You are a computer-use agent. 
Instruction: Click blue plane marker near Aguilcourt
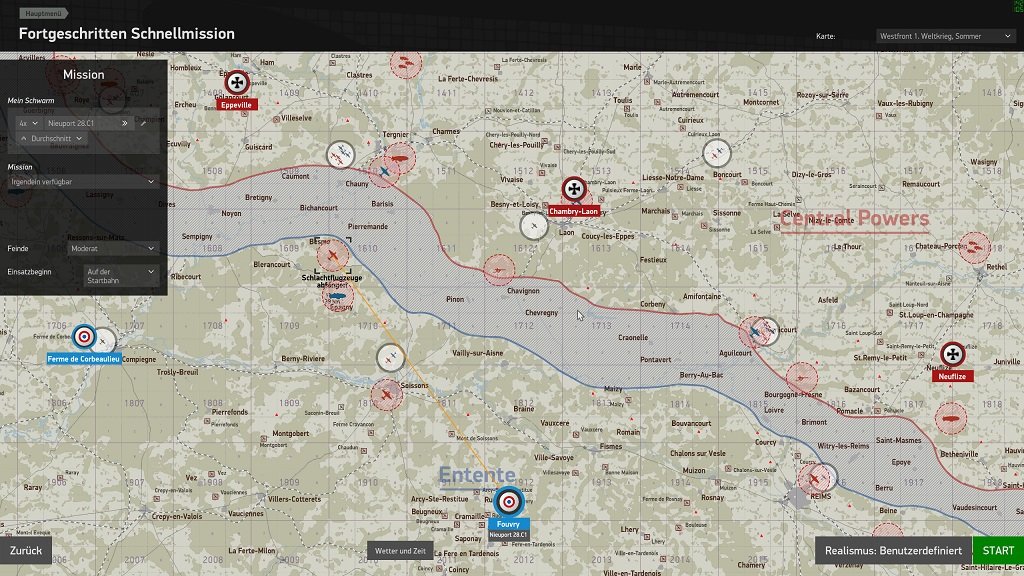(x=755, y=332)
